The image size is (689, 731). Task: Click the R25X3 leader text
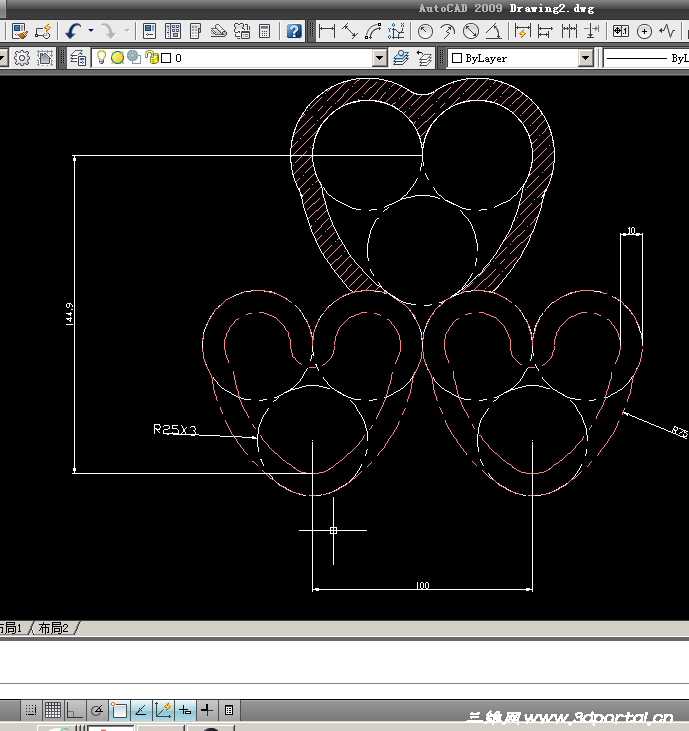point(175,429)
